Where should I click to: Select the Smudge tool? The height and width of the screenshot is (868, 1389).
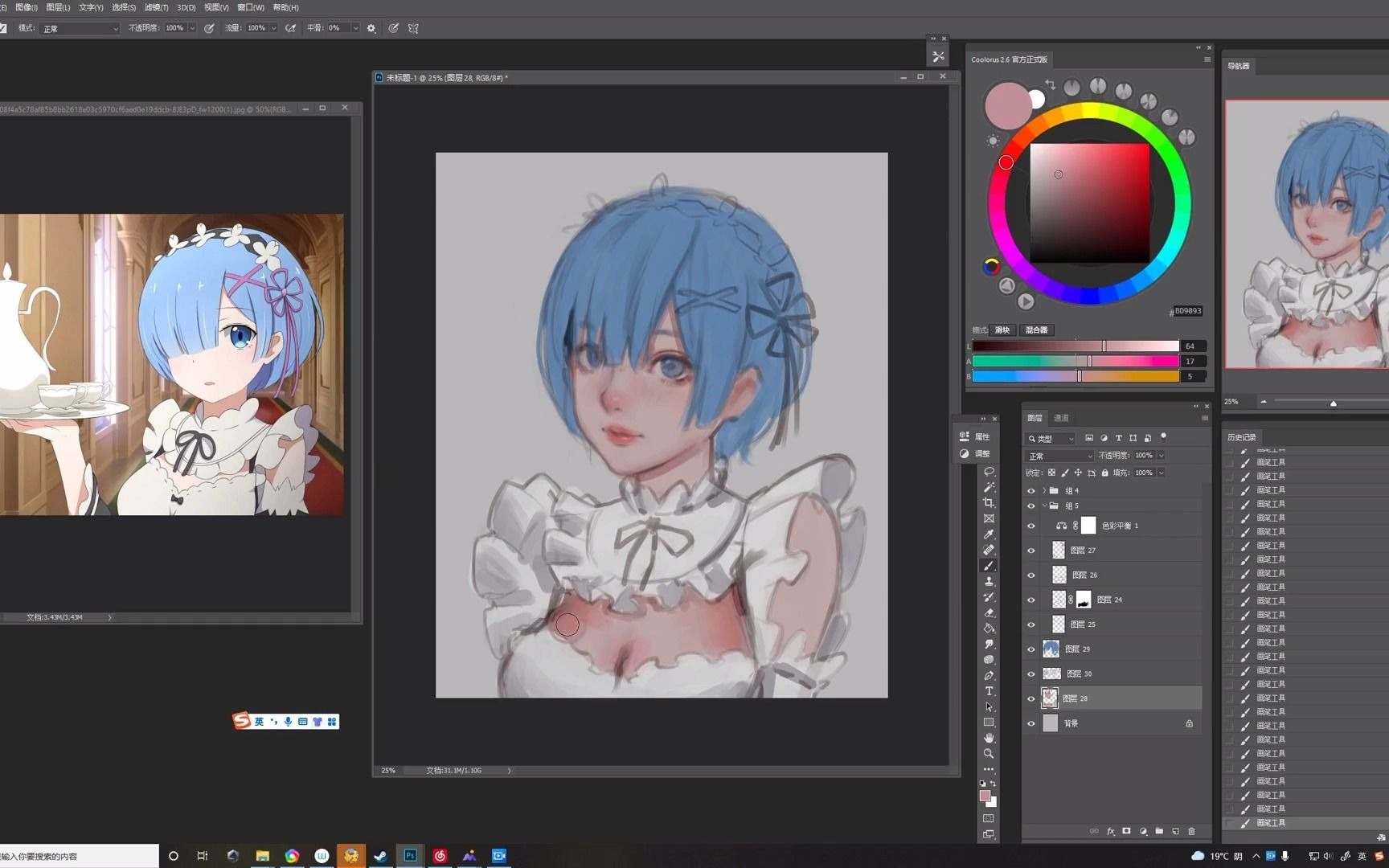coord(989,644)
